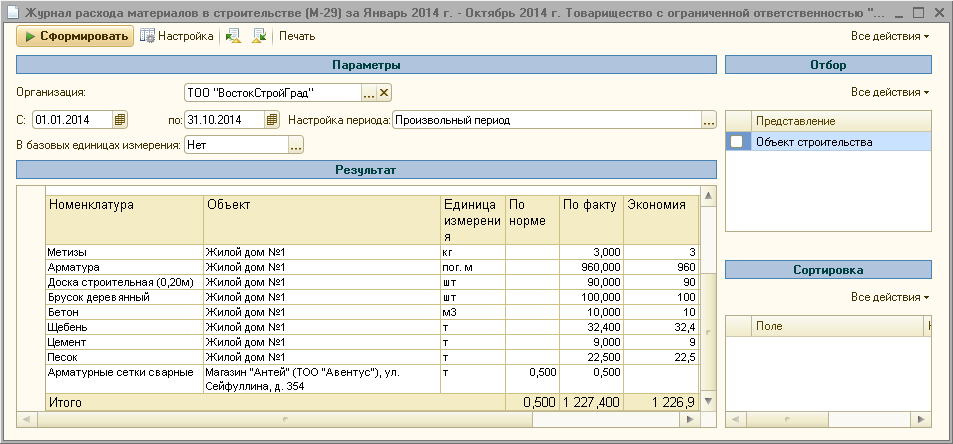Select the Арматура cell
953x444 pixels.
125,267
